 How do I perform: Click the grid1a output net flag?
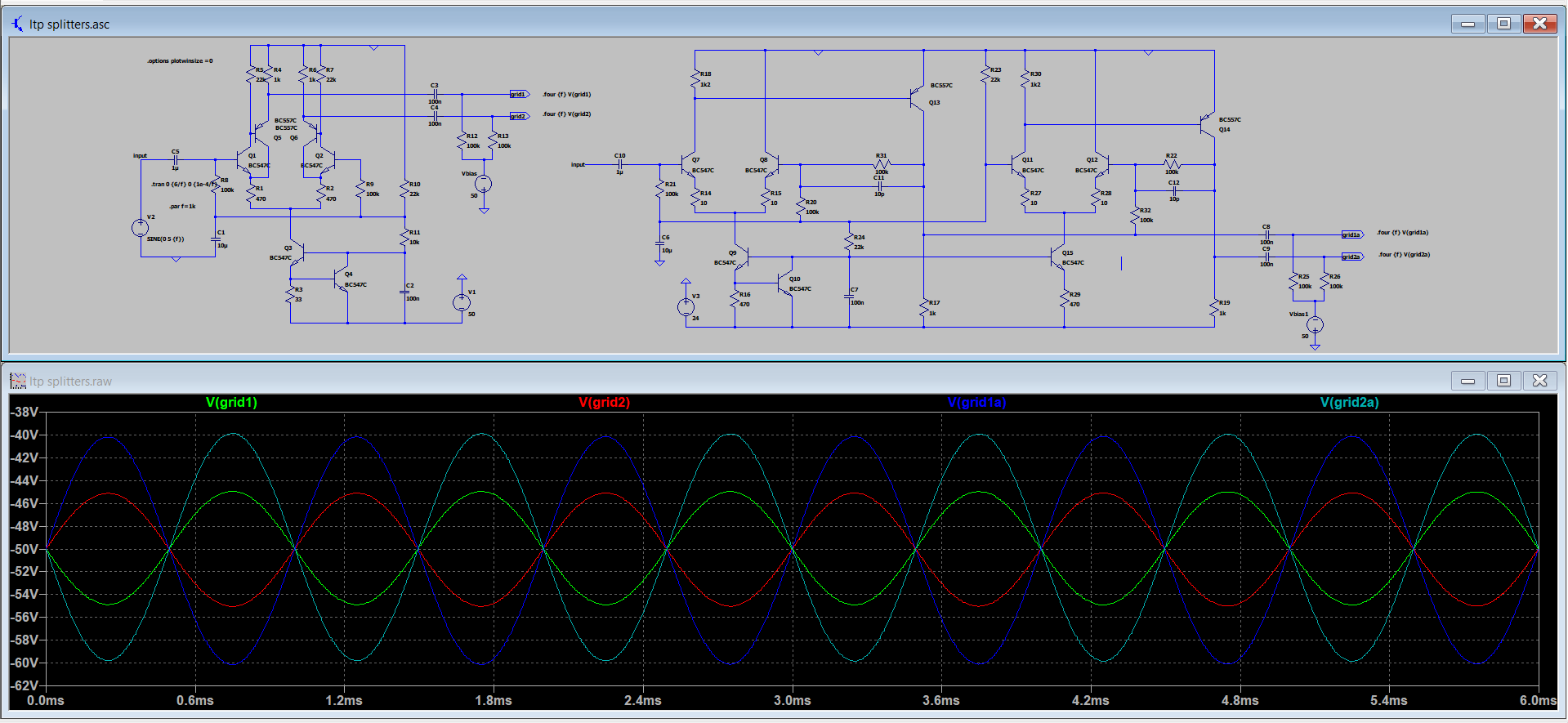click(1352, 234)
